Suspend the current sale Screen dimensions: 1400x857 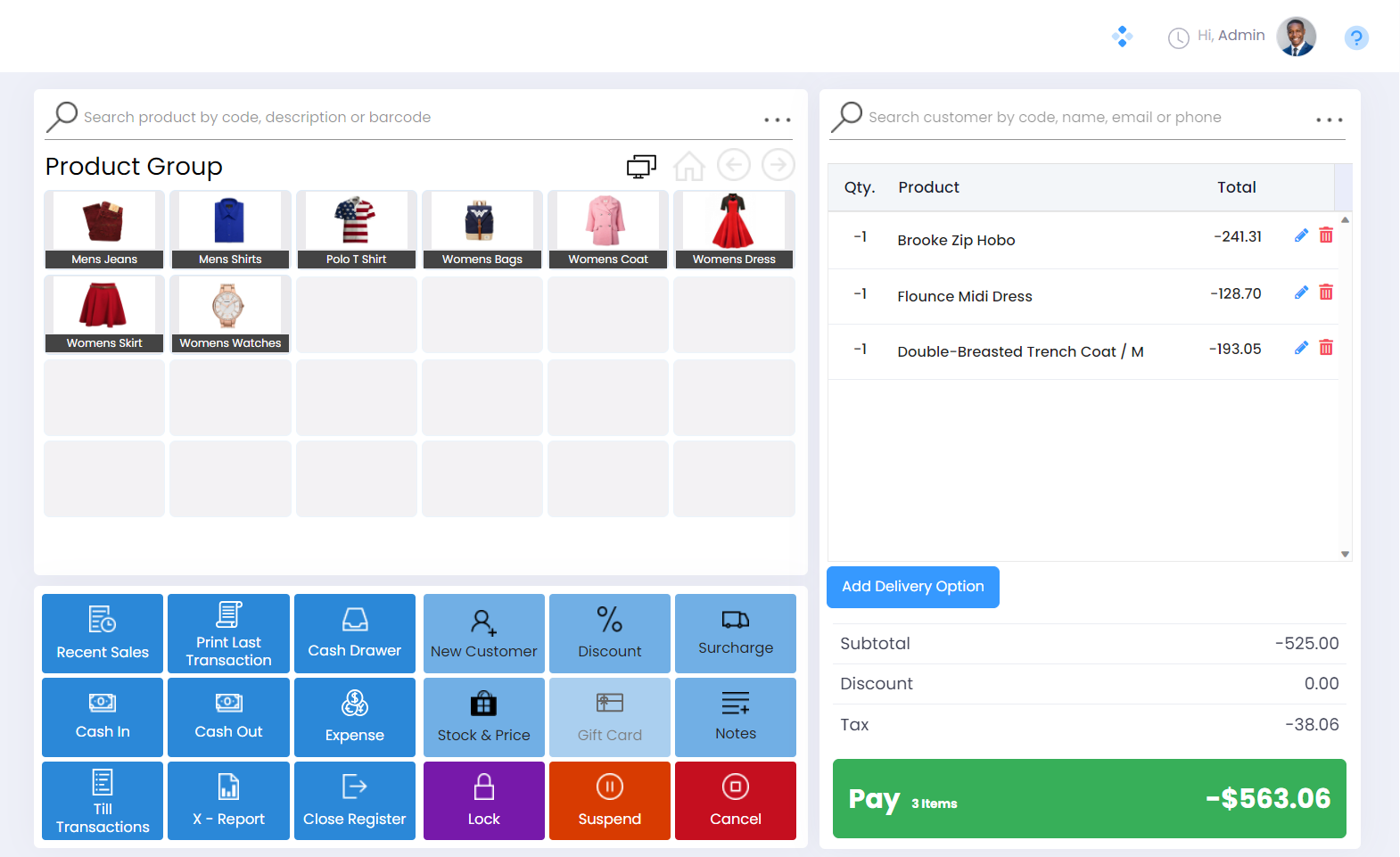point(609,800)
